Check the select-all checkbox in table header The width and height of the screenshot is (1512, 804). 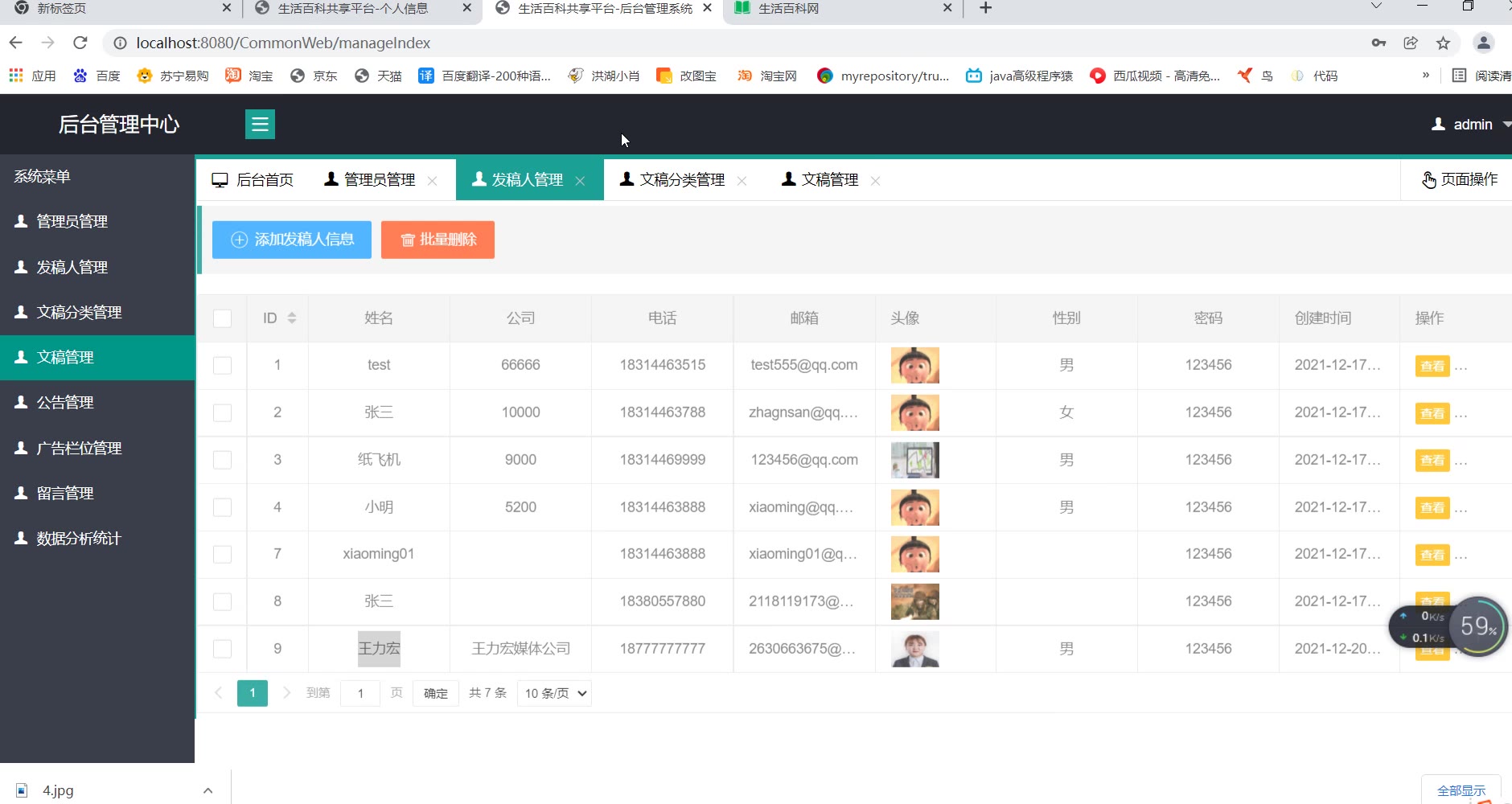click(223, 318)
